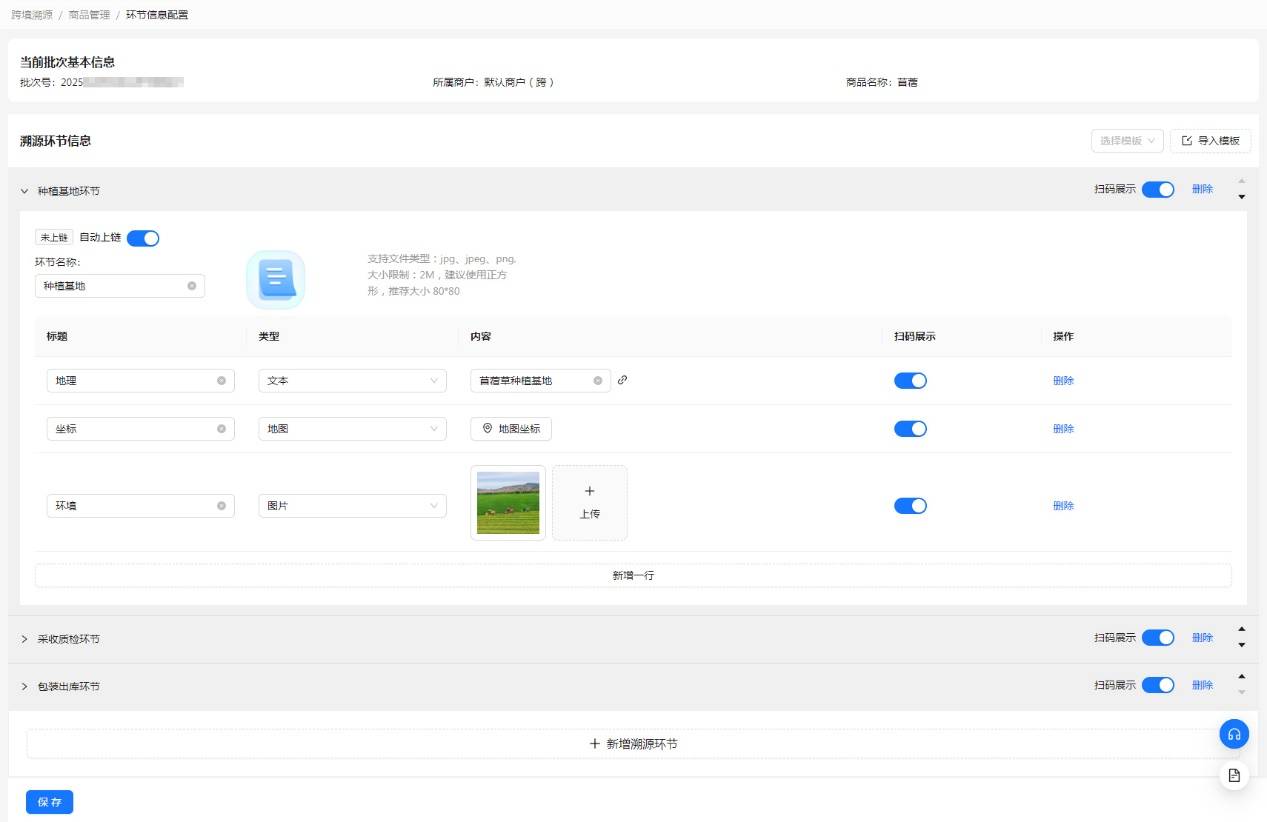Delete the 包装出库环节 section

[x=1202, y=685]
